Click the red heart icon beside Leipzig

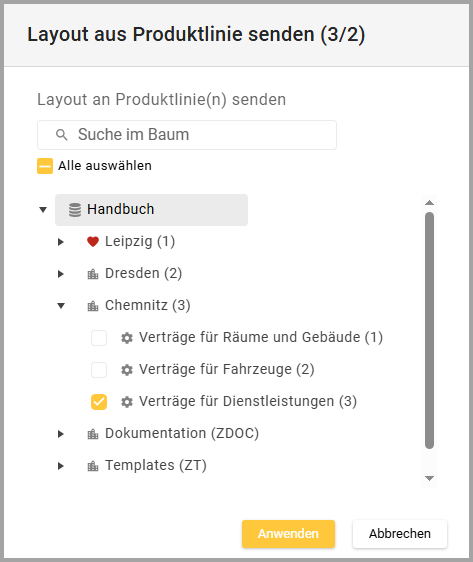coord(93,242)
